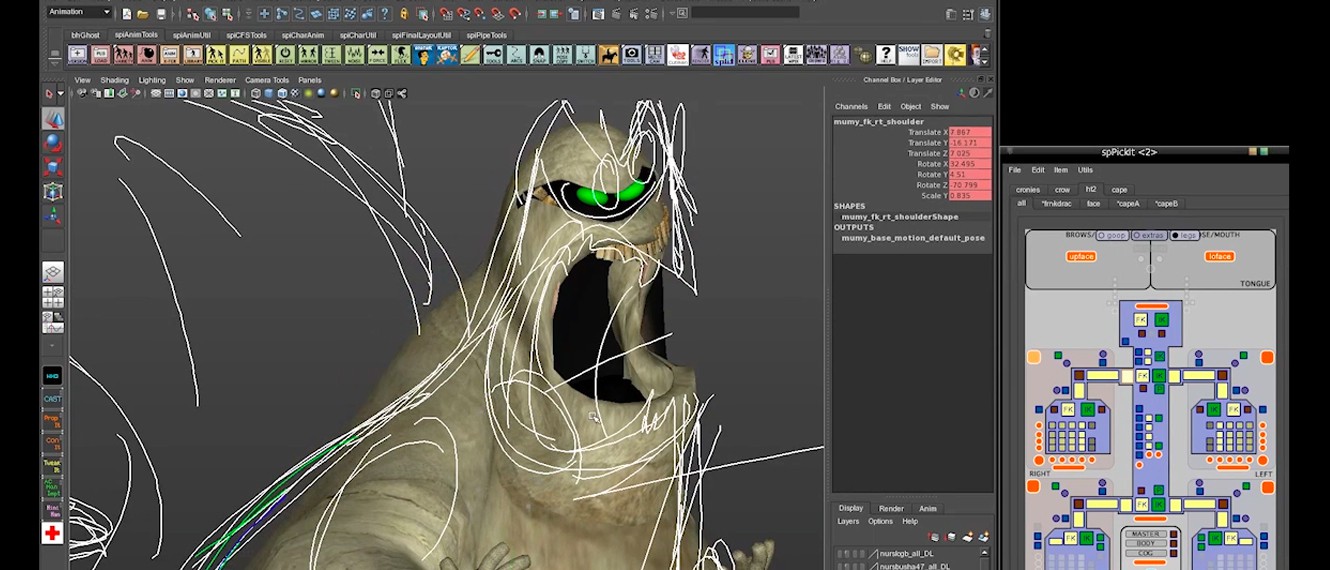
Task: Open the Channels menu in Channel Box
Action: pos(851,106)
